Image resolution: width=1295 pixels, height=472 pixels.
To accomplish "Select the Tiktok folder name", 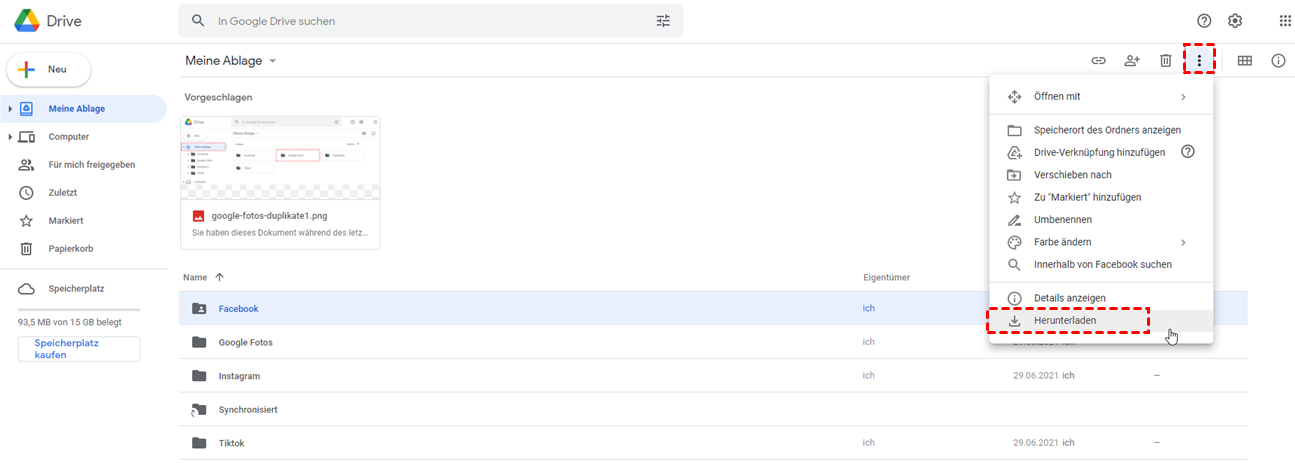I will pyautogui.click(x=231, y=443).
